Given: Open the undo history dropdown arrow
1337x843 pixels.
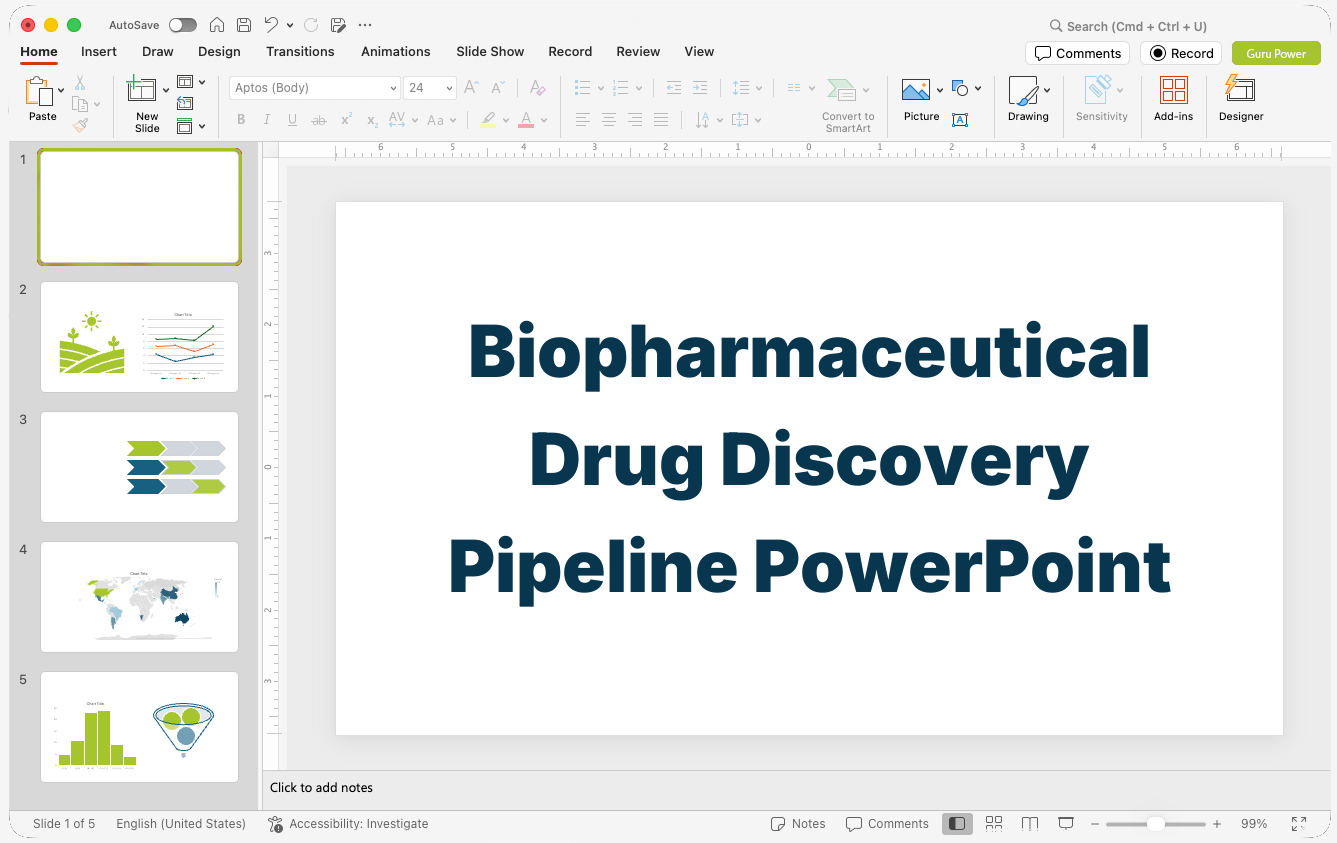Looking at the screenshot, I should click(290, 25).
